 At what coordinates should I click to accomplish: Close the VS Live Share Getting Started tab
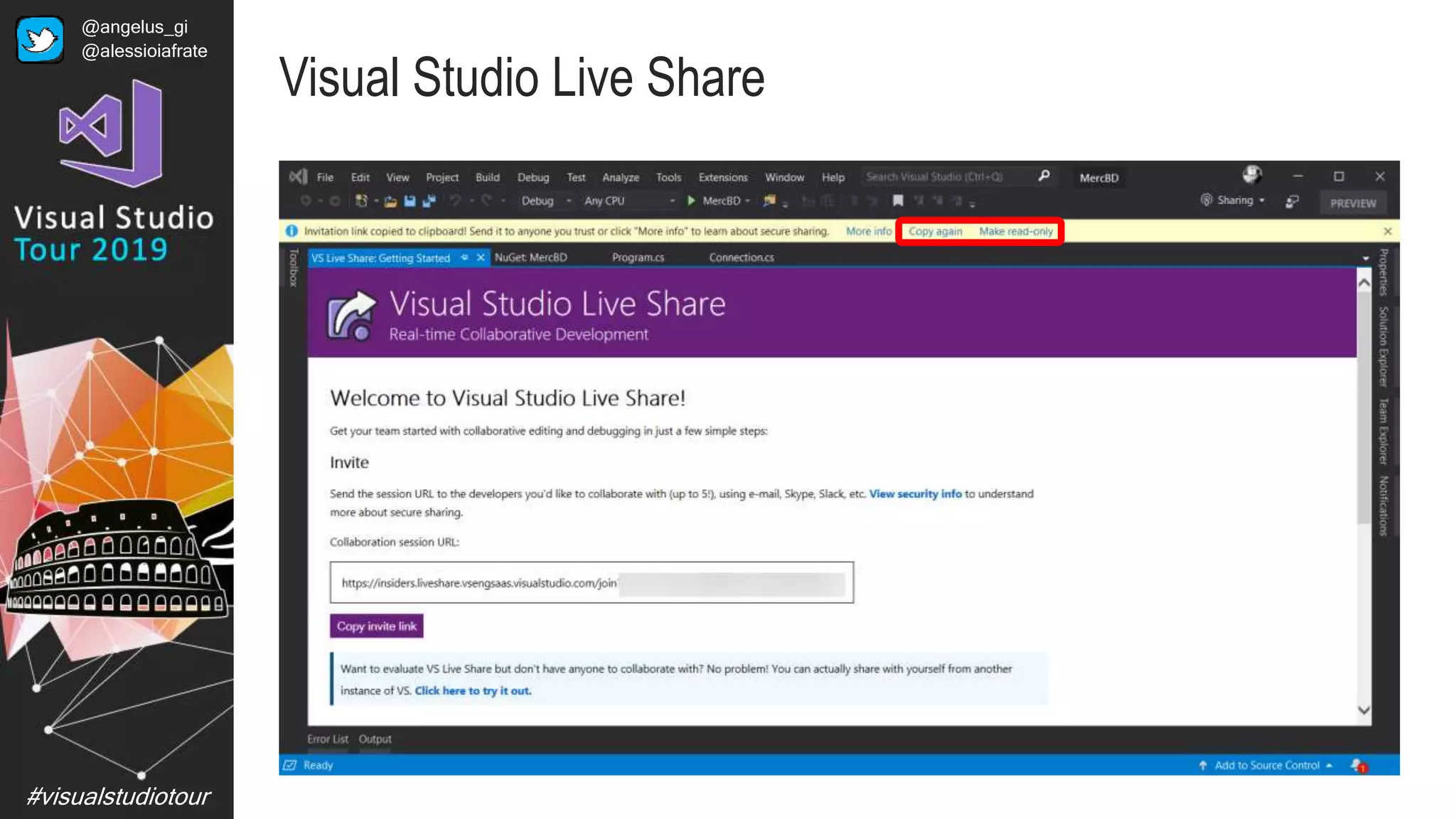(x=481, y=257)
